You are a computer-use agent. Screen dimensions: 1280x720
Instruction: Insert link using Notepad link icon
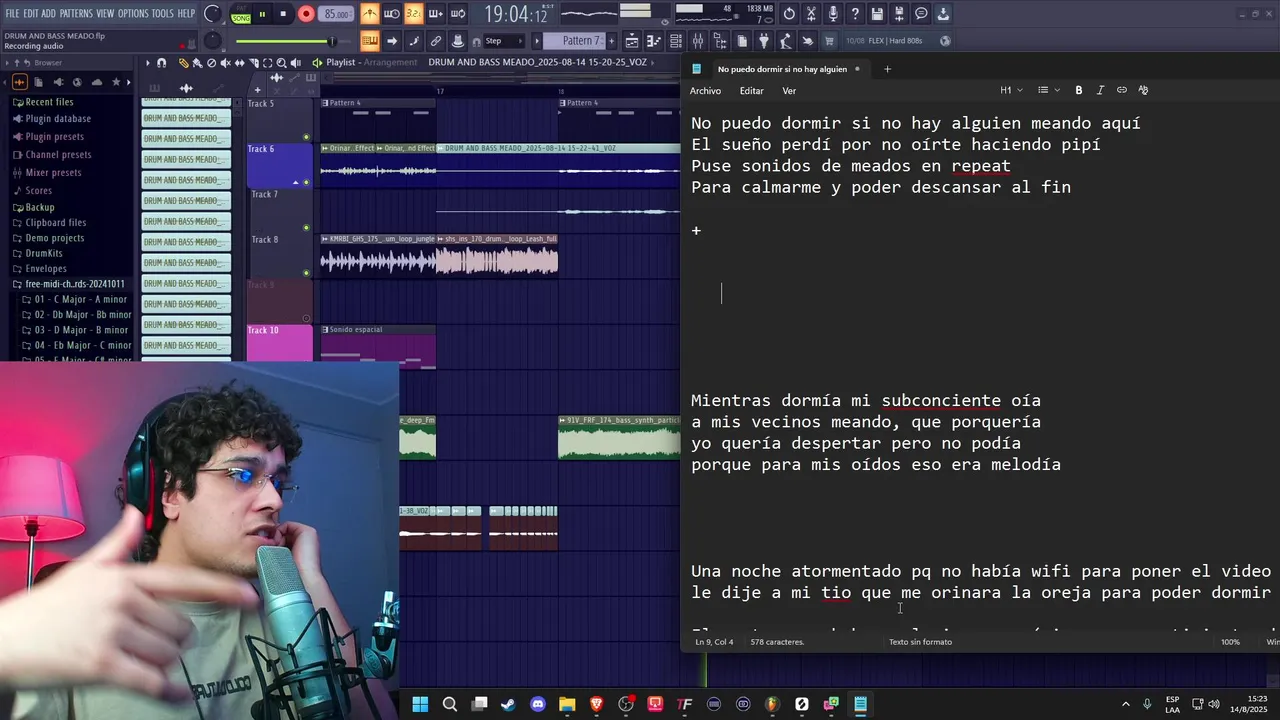(x=1122, y=90)
